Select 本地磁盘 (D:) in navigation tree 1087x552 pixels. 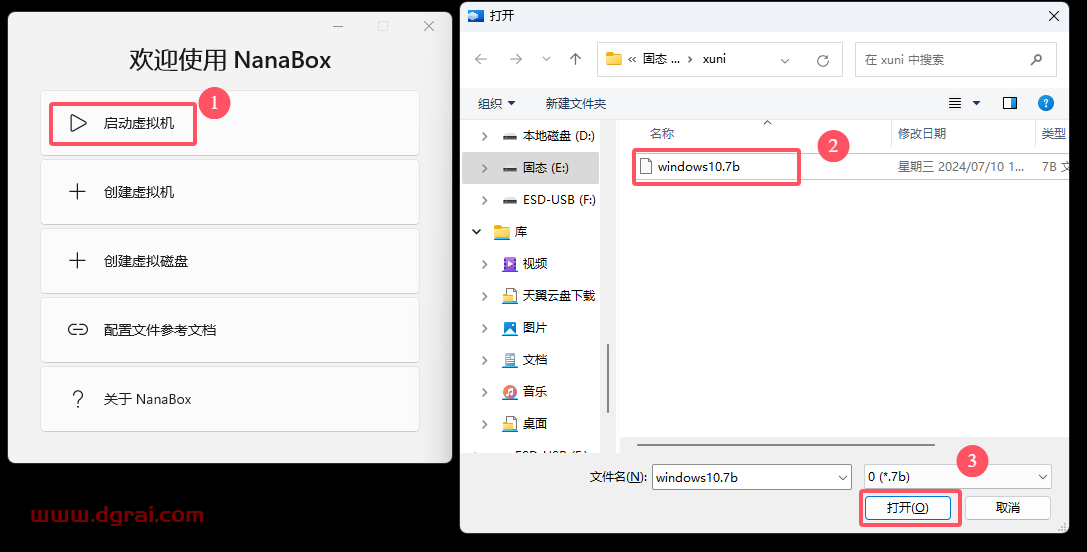[x=559, y=136]
